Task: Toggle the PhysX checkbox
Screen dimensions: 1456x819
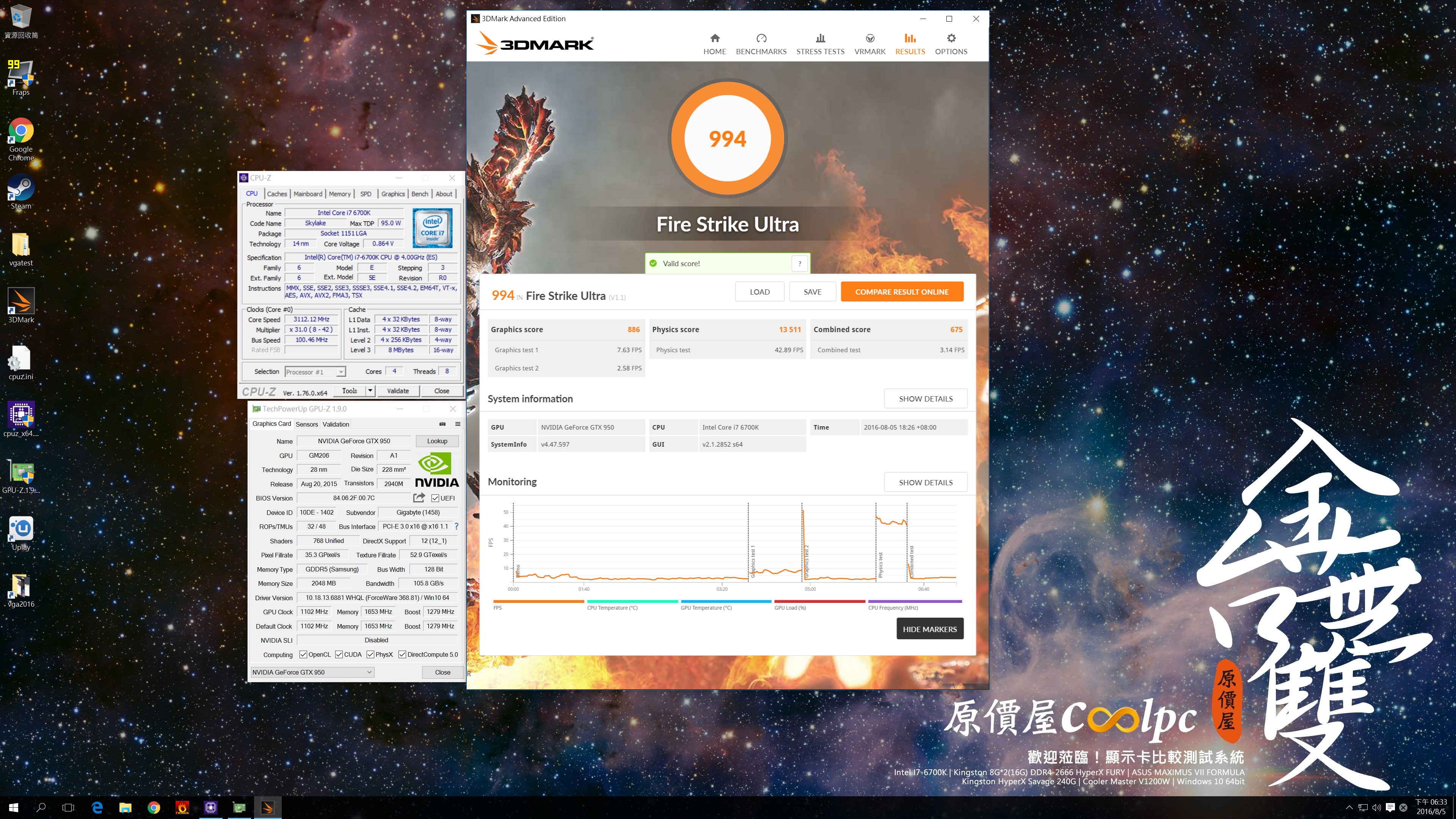Action: pyautogui.click(x=370, y=654)
